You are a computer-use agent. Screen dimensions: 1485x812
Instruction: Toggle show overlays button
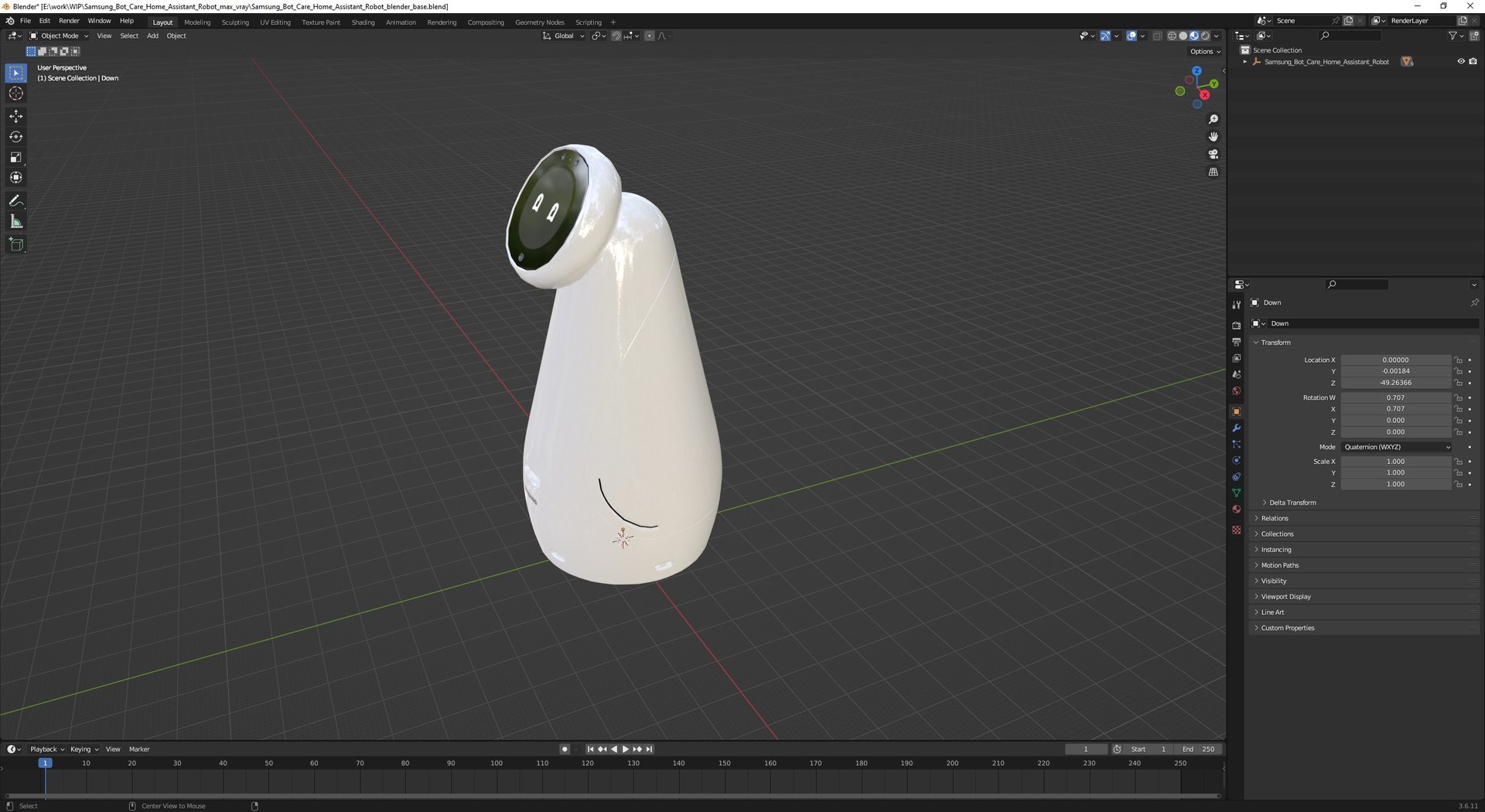pos(1132,36)
